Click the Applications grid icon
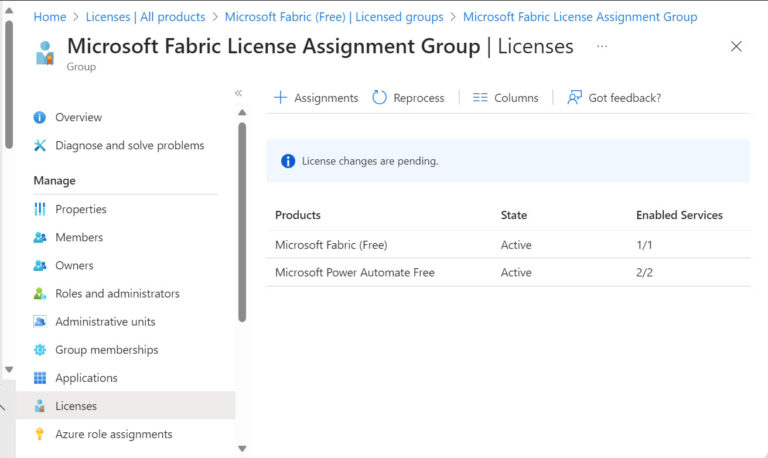Screen dimensions: 768x458 [x=40, y=377]
